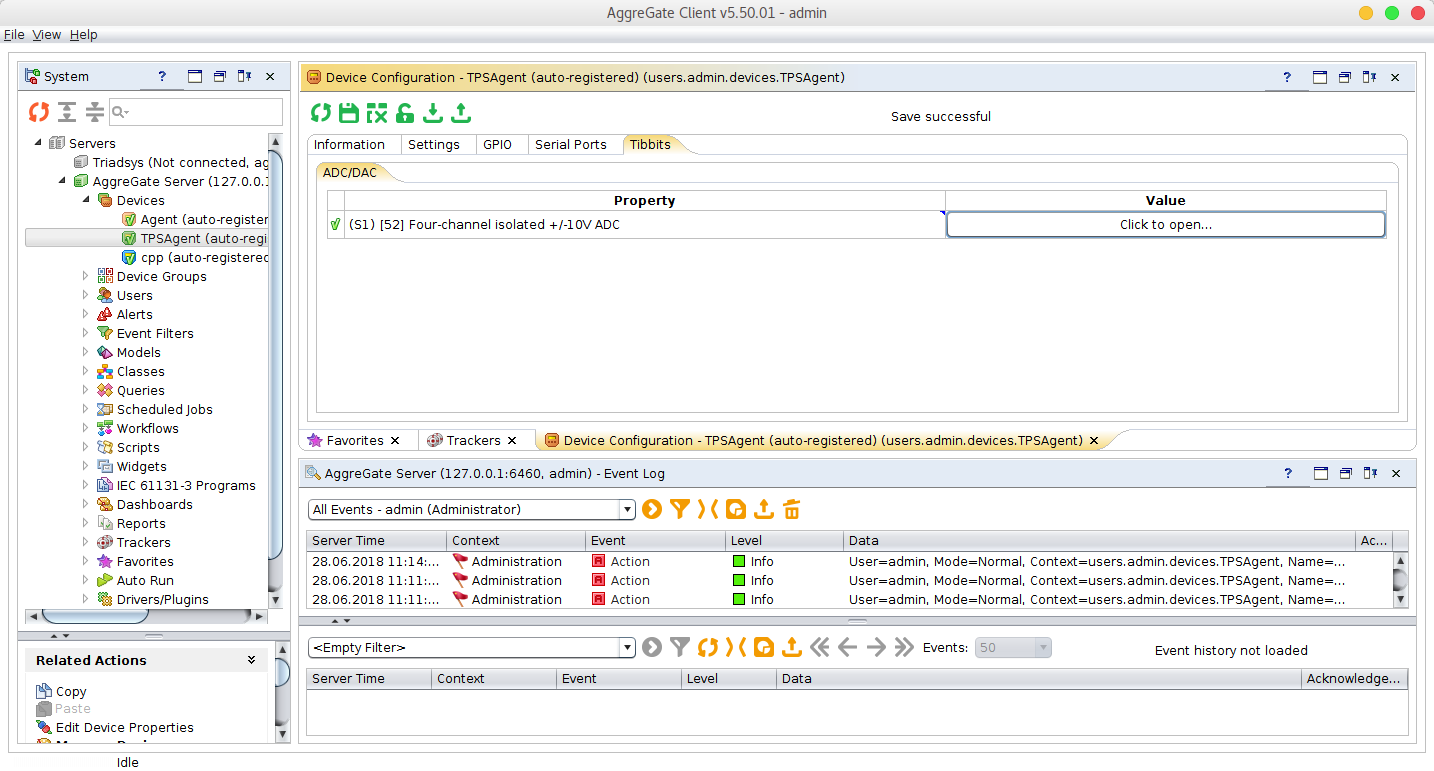The height and width of the screenshot is (771, 1434).
Task: Switch to the Serial Ports tab
Action: 571,144
